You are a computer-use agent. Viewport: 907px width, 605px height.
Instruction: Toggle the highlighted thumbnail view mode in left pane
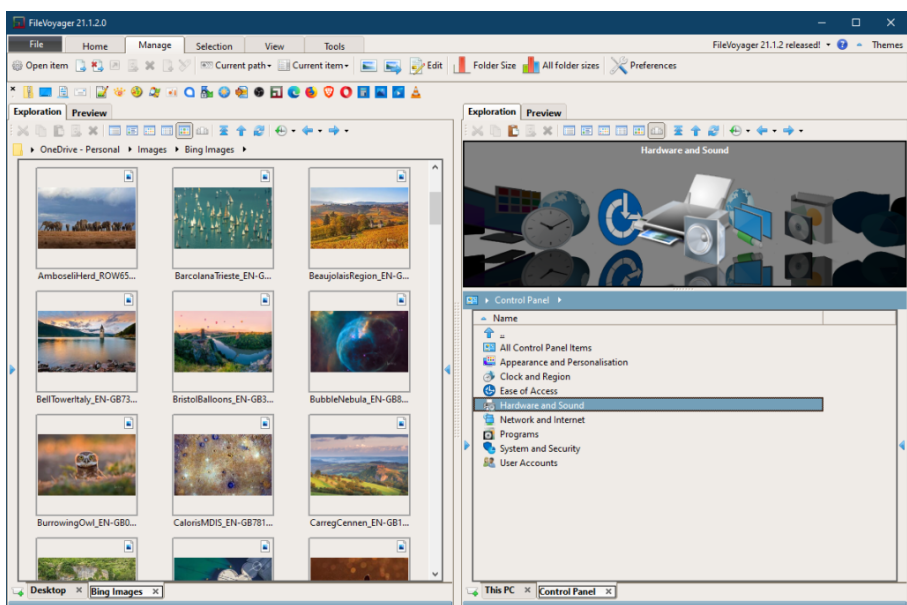point(184,131)
